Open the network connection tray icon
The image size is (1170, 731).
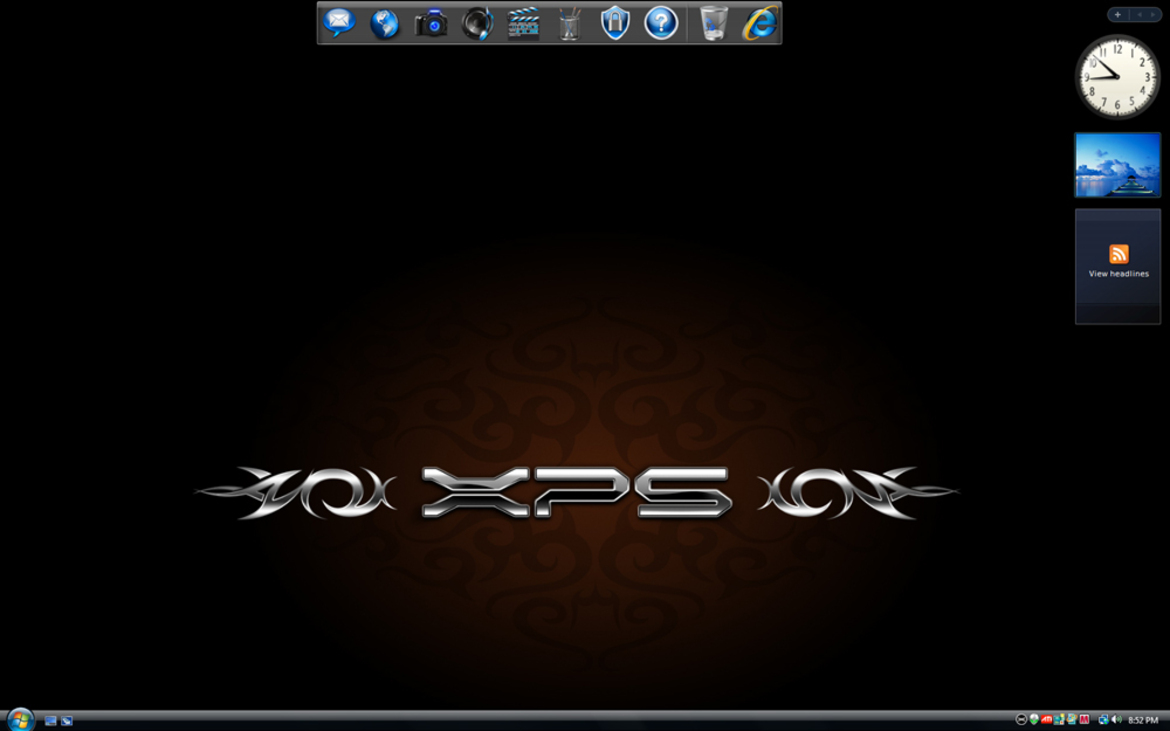[x=1103, y=720]
